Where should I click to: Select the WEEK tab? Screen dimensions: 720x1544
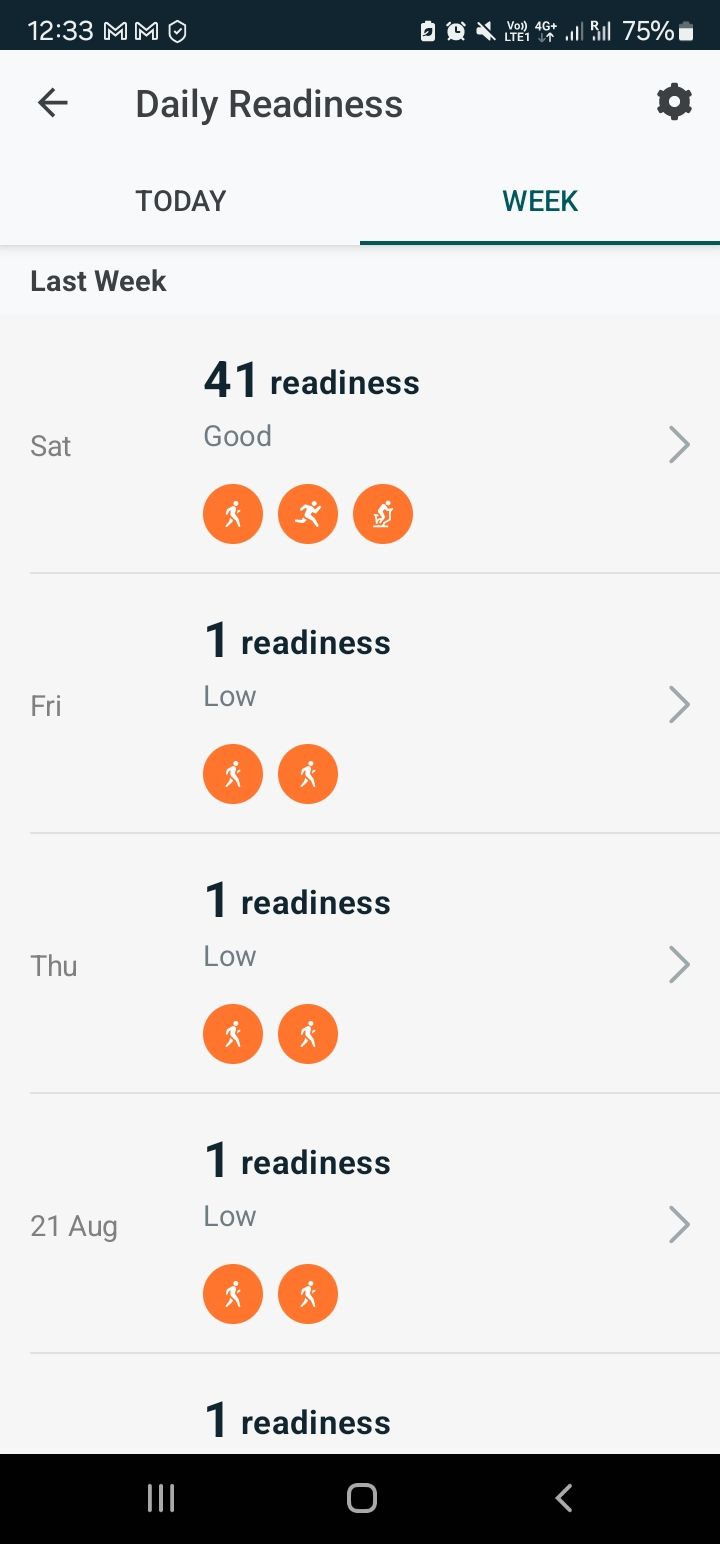pos(540,201)
